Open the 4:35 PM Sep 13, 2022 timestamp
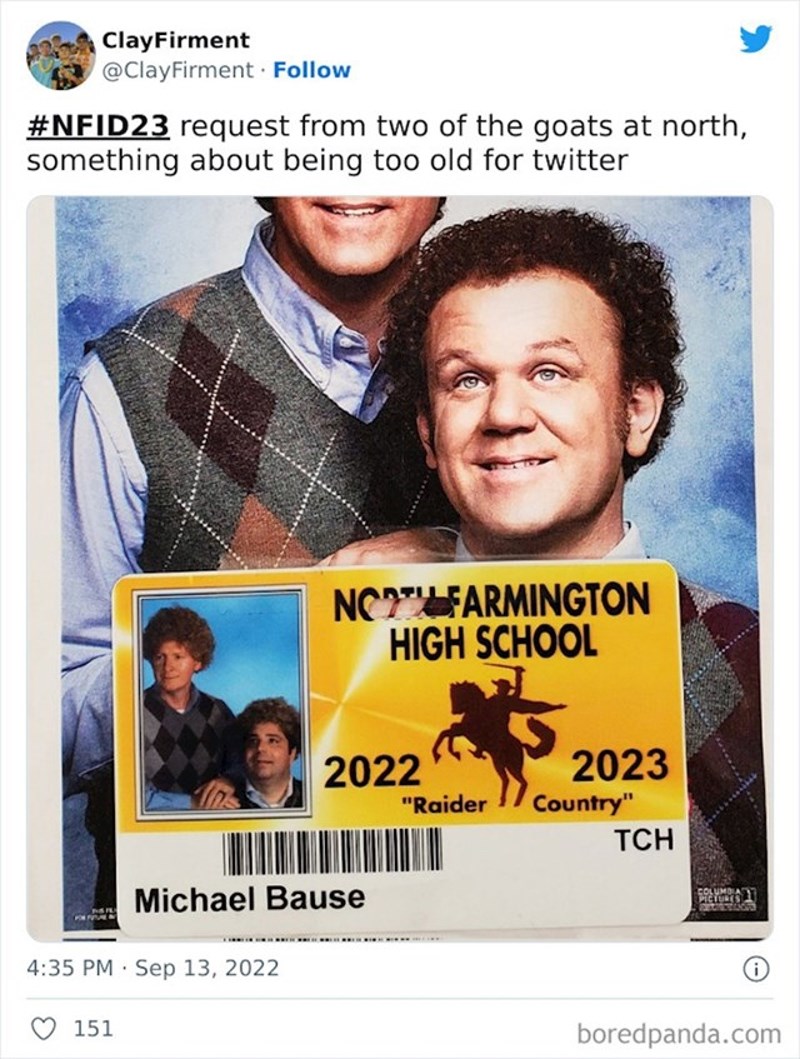Image resolution: width=800 pixels, height=1059 pixels. point(153,968)
